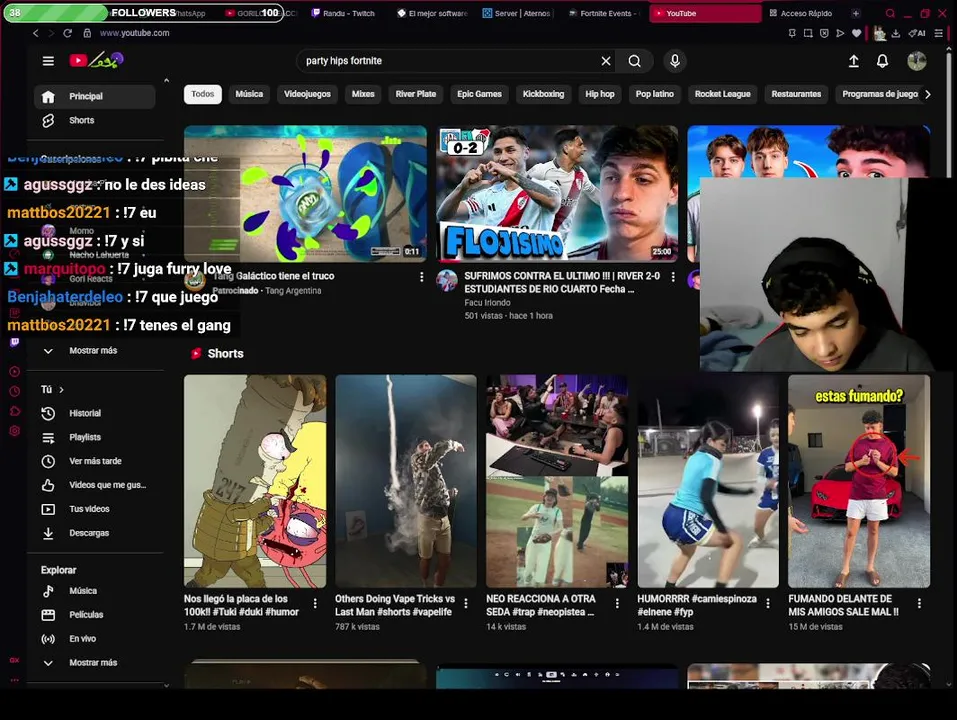Select the Videojuegos filter chip
Viewport: 957px width, 720px height.
point(307,94)
